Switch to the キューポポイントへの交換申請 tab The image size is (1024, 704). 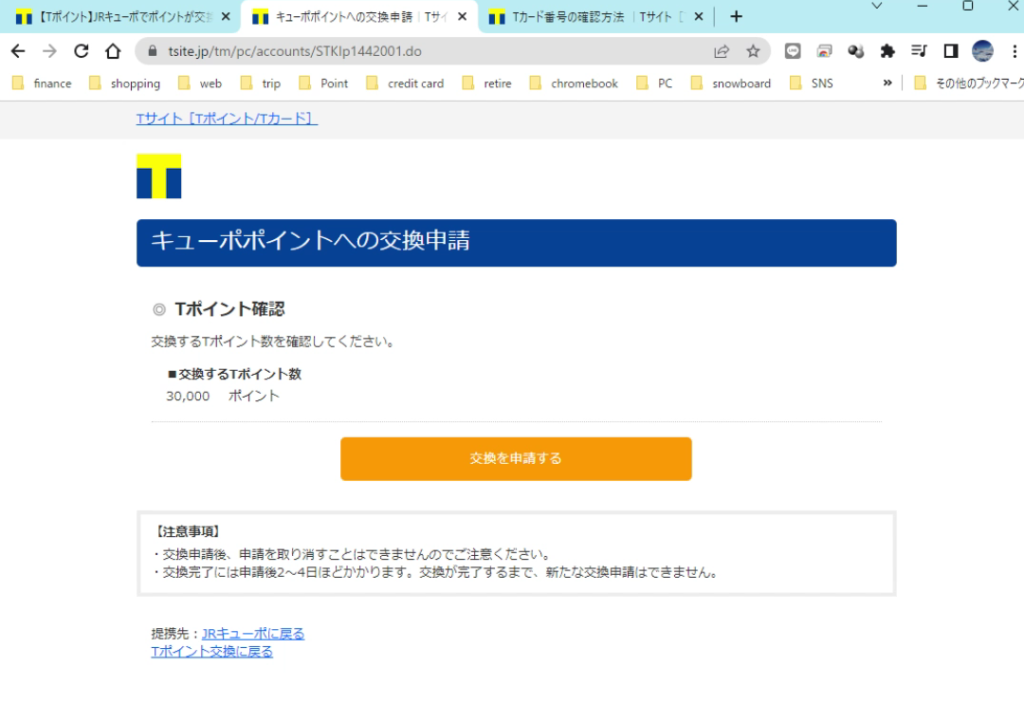pyautogui.click(x=358, y=16)
